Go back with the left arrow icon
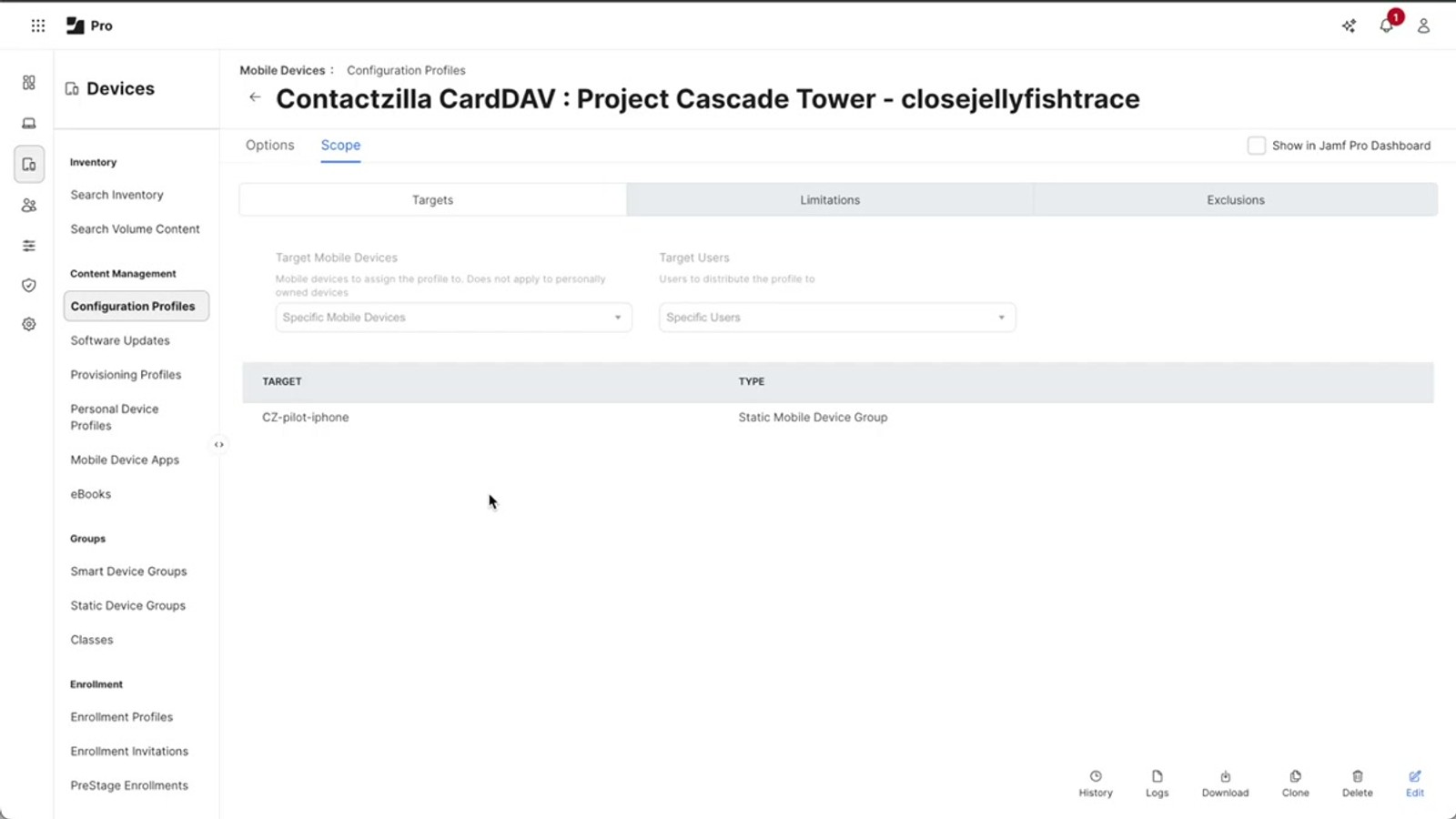1456x819 pixels. point(255,97)
